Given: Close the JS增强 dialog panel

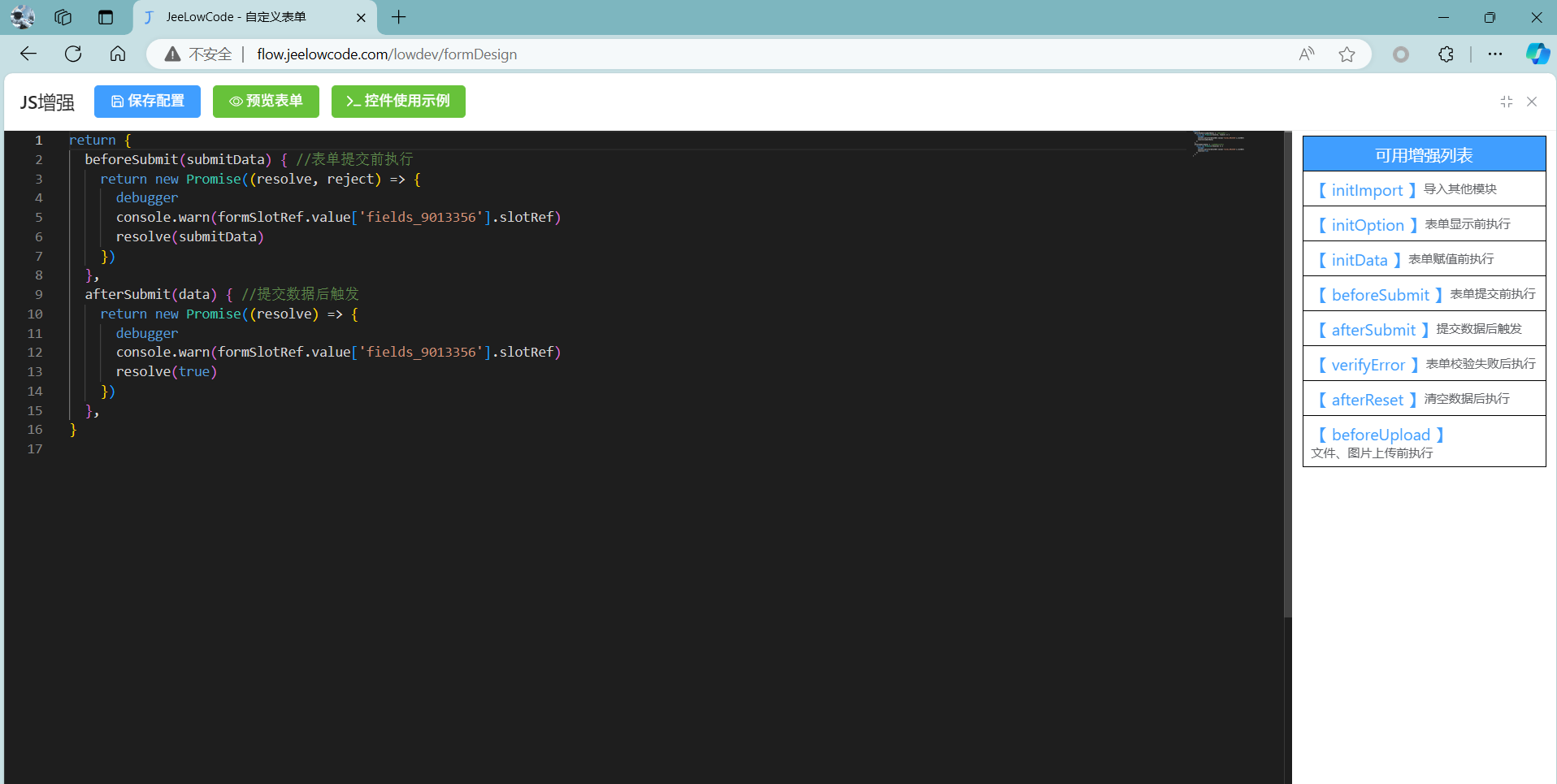Looking at the screenshot, I should (1532, 102).
